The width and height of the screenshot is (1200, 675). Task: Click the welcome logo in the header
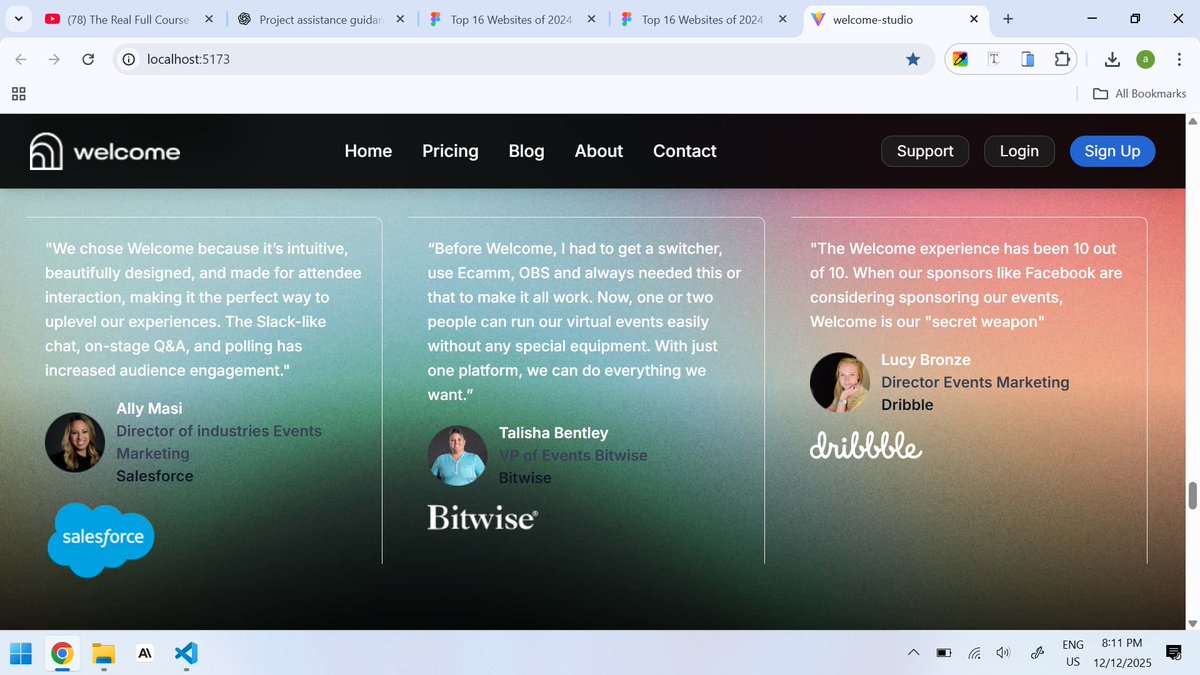105,152
